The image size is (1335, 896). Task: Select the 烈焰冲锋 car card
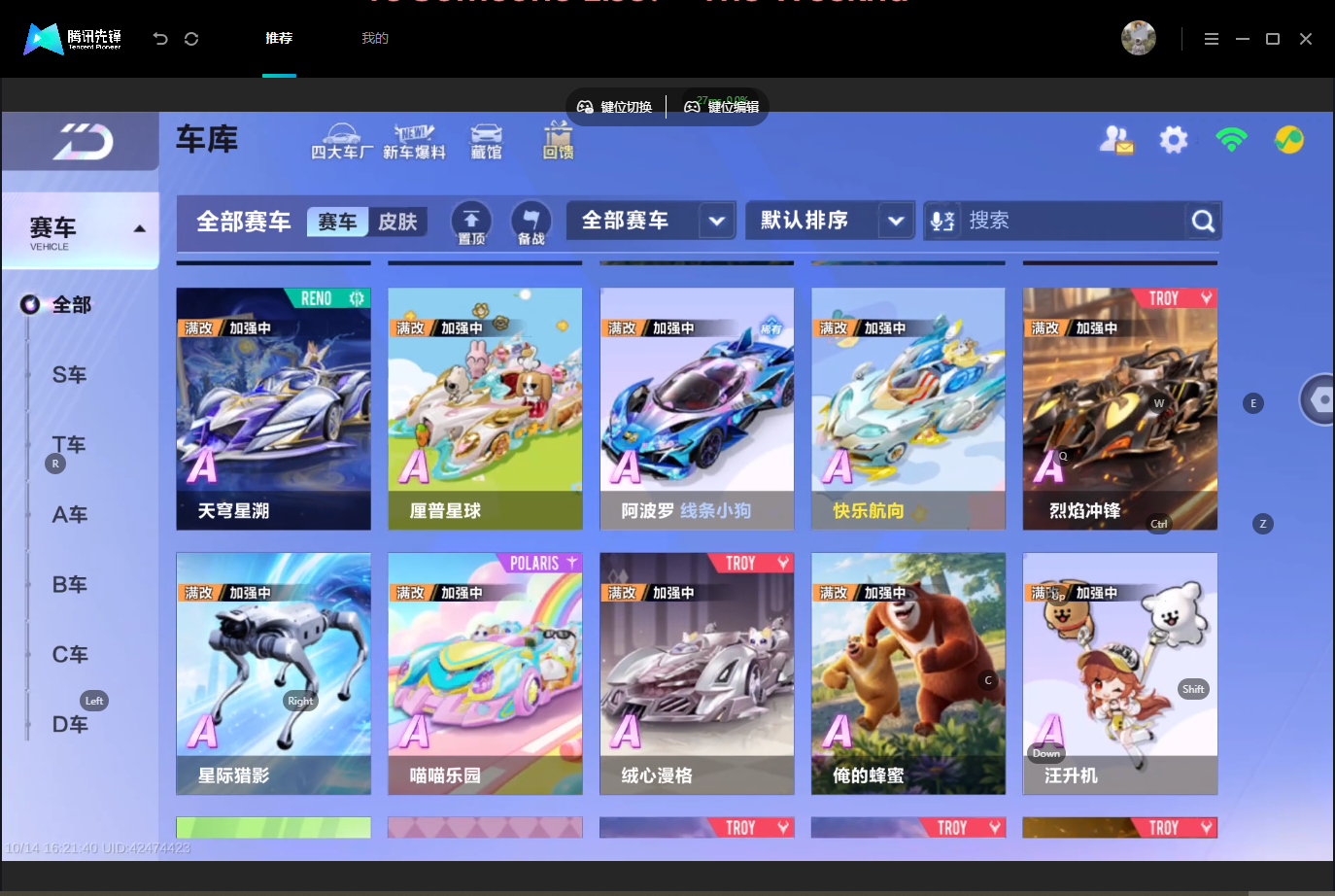pos(1120,409)
